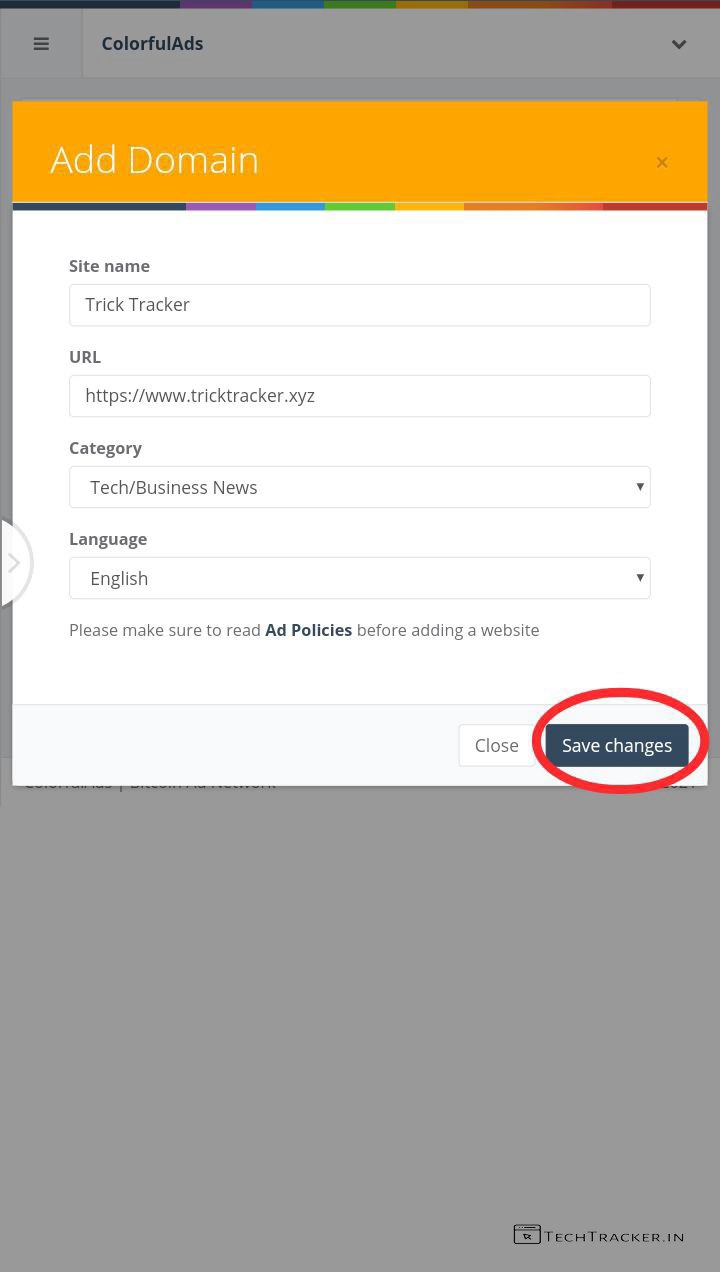Click the Site name label
Image resolution: width=720 pixels, height=1272 pixels.
pos(109,266)
